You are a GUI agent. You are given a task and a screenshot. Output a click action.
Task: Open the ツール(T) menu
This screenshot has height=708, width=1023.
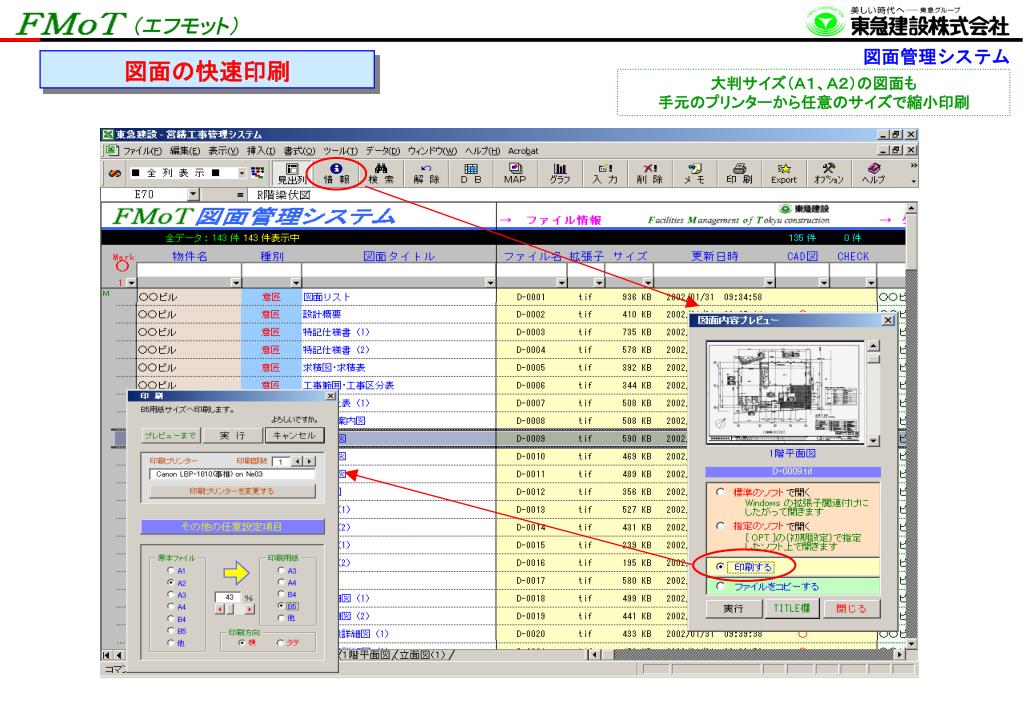coord(341,151)
